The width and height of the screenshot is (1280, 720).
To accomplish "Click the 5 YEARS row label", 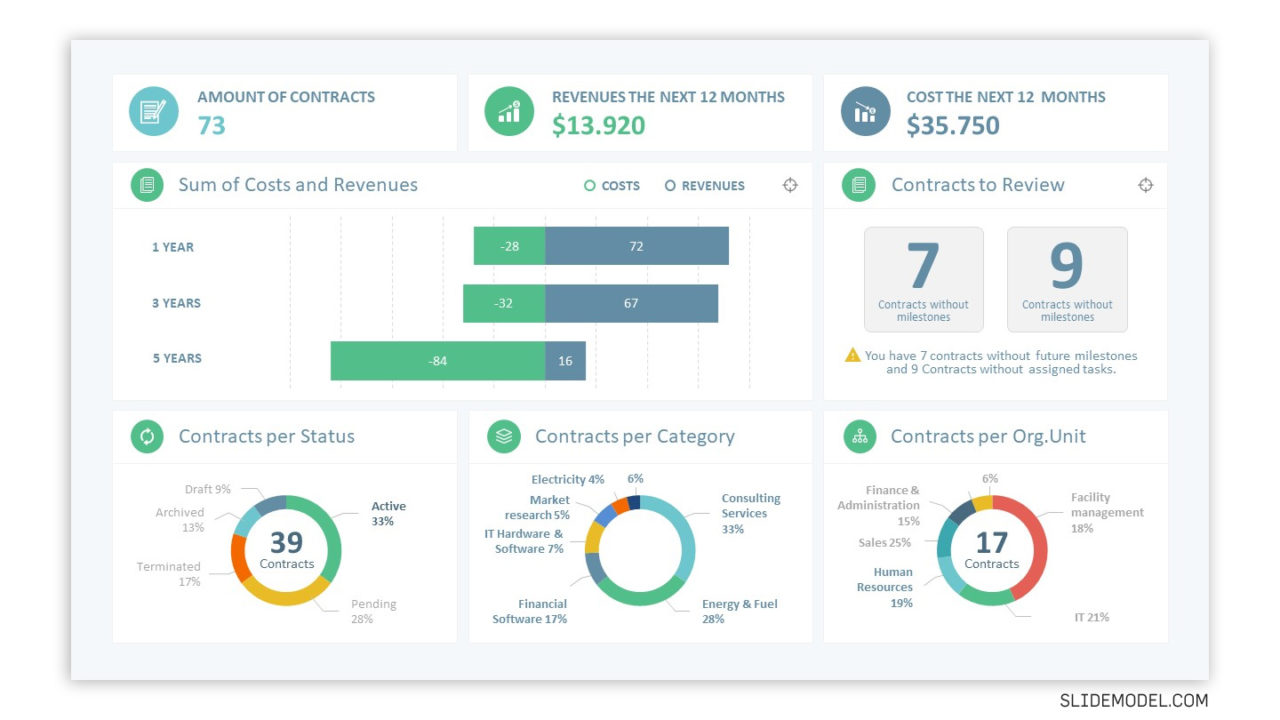I will (x=177, y=358).
